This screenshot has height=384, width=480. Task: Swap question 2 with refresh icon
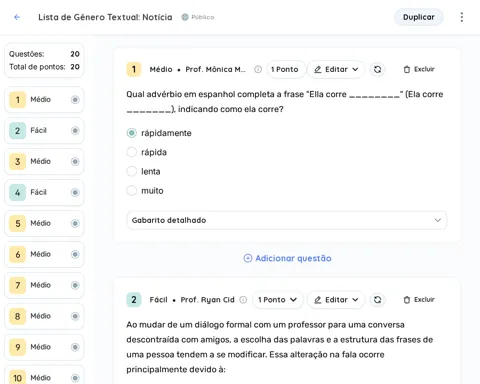coord(377,300)
